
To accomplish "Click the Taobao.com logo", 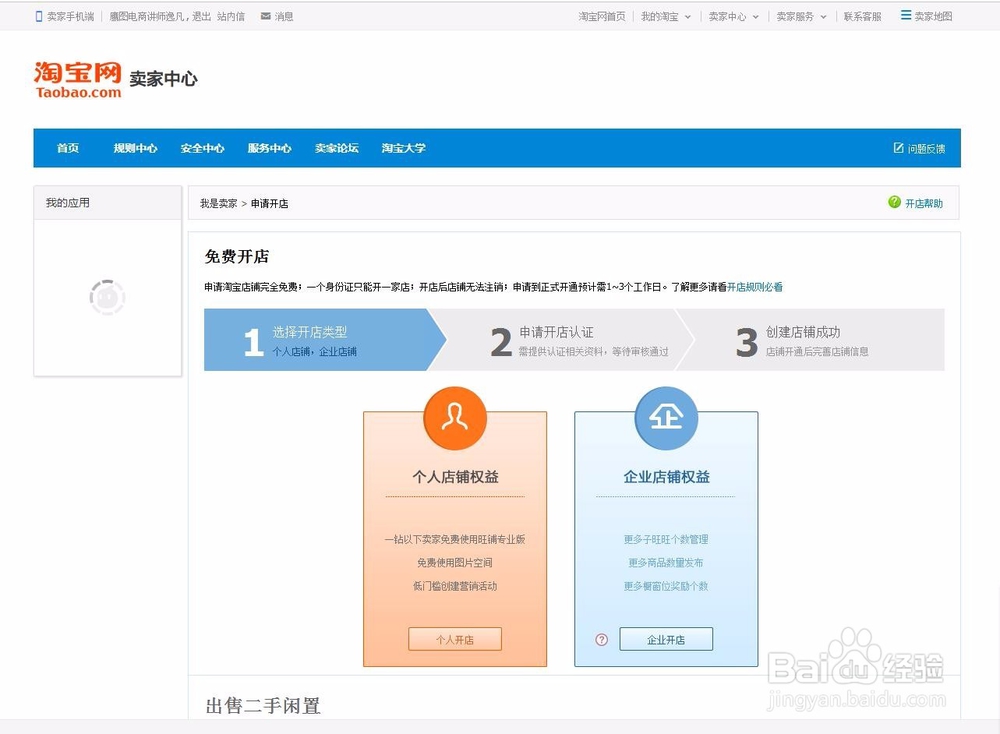I will [78, 80].
